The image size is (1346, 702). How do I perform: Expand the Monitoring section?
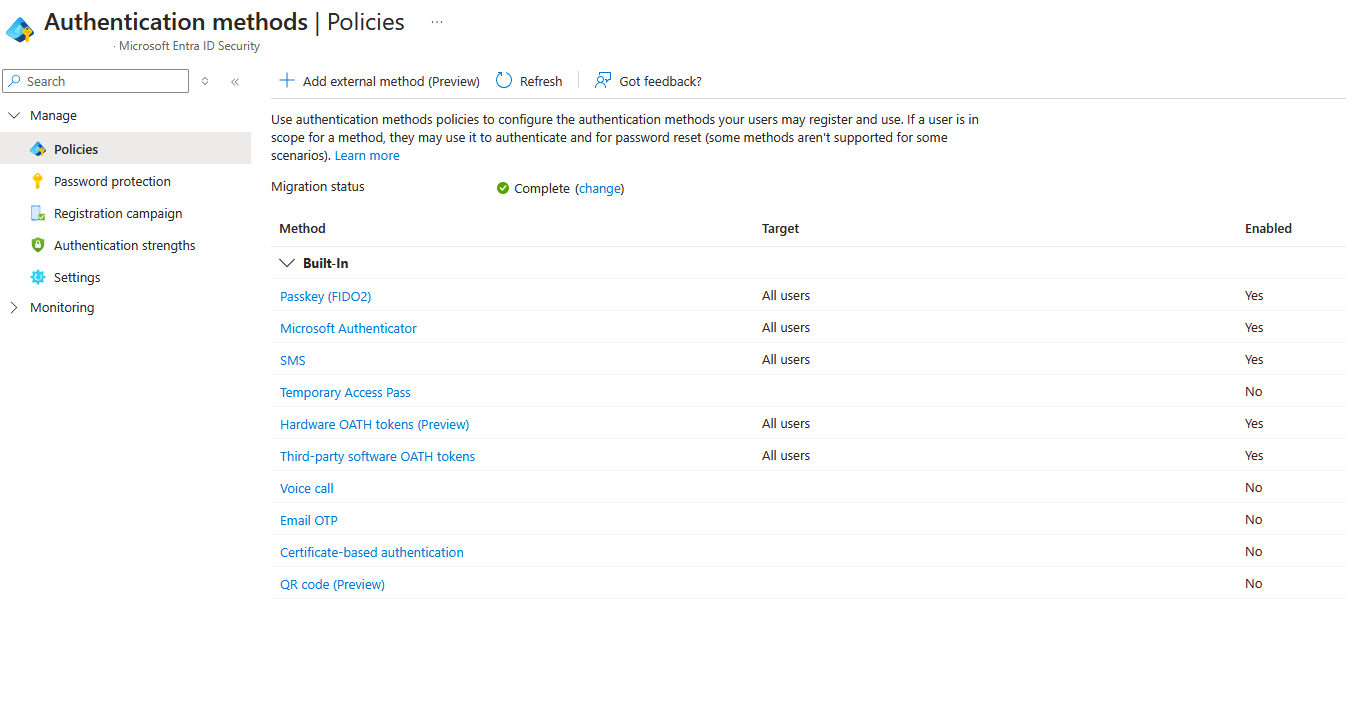pyautogui.click(x=13, y=307)
